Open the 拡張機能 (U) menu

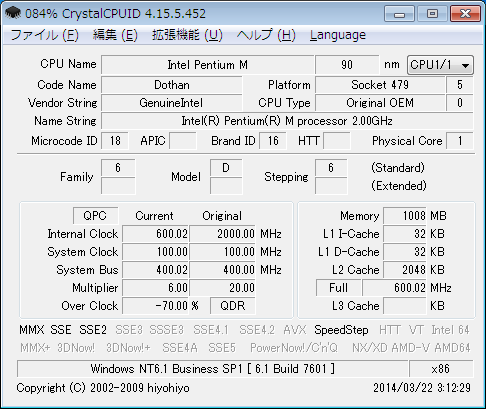(x=187, y=35)
